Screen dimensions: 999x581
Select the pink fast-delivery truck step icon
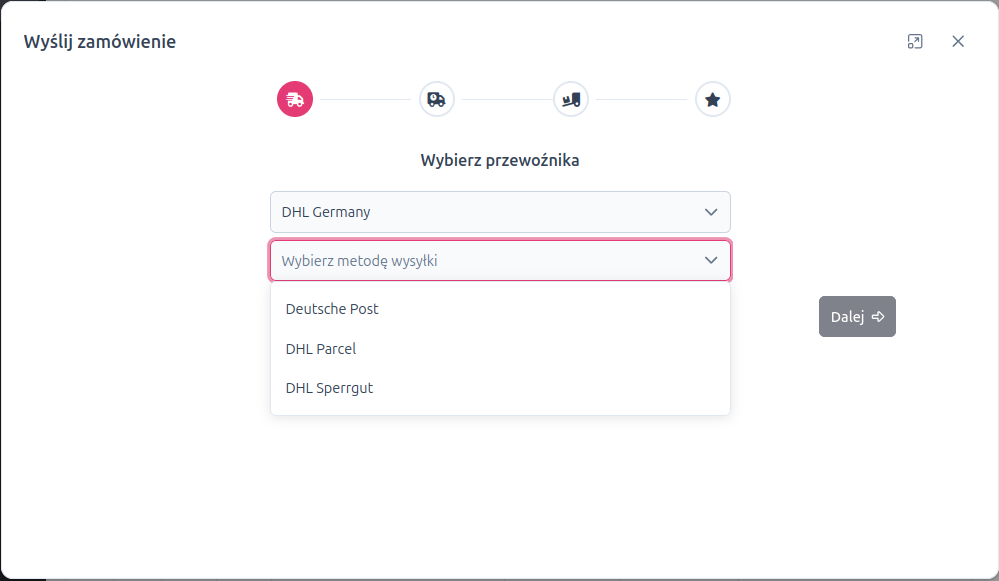[295, 99]
